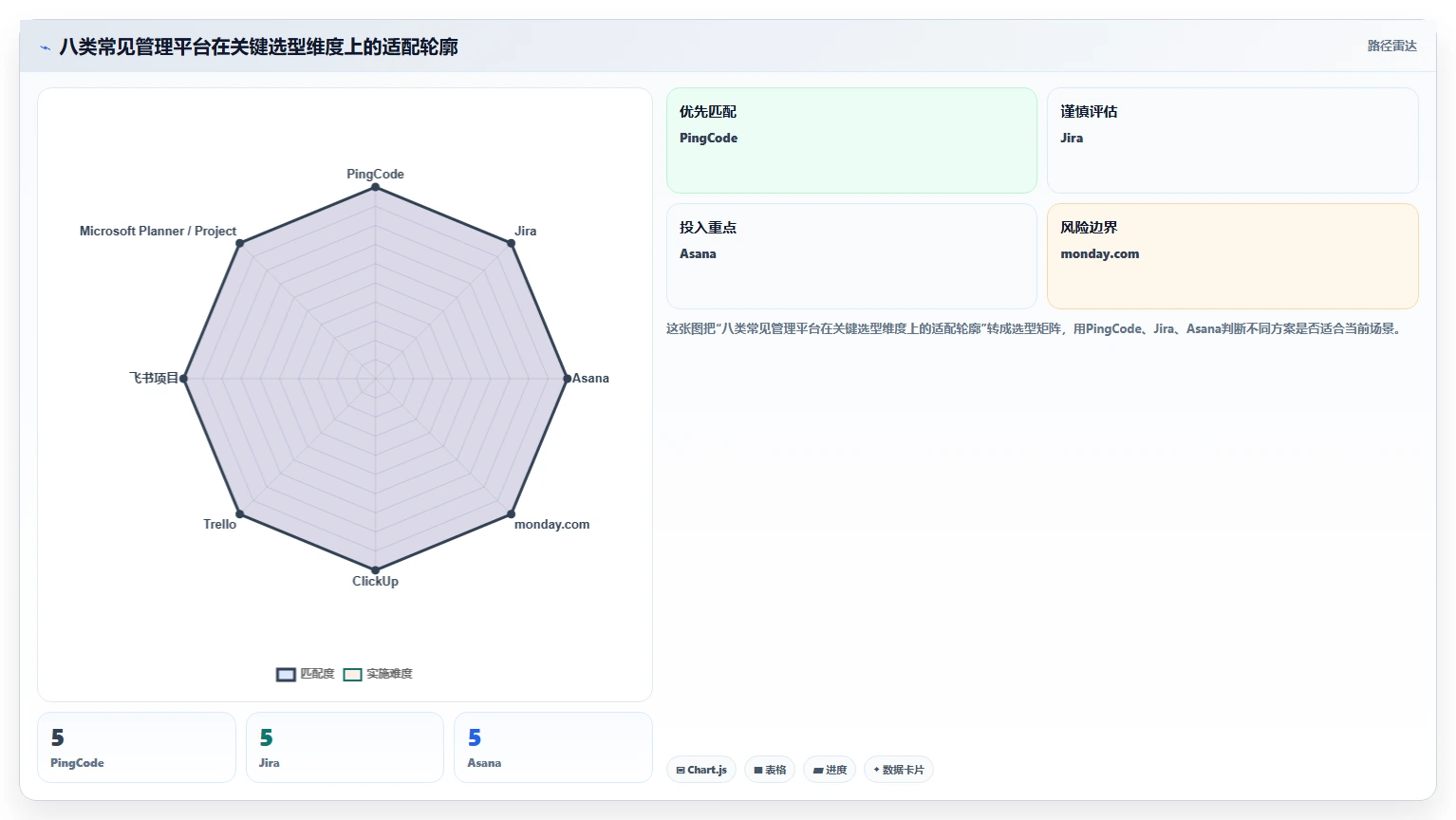Click the Trello axis label
Image resolution: width=1456 pixels, height=820 pixels.
[219, 524]
